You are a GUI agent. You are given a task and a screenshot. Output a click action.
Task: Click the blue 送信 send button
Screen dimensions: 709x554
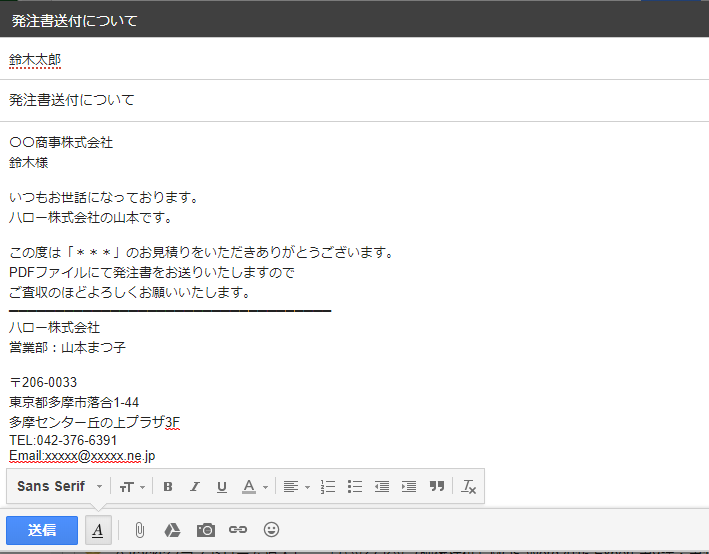tap(41, 530)
